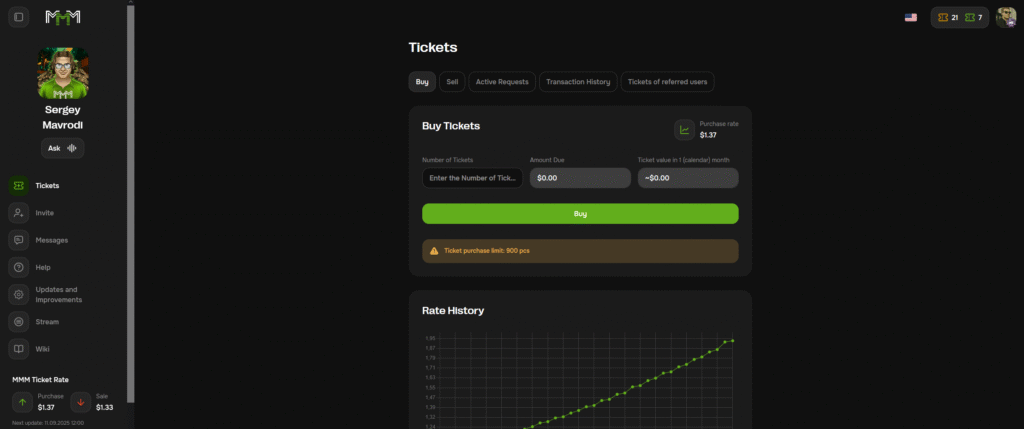
Task: Open the Stream page icon
Action: [19, 322]
